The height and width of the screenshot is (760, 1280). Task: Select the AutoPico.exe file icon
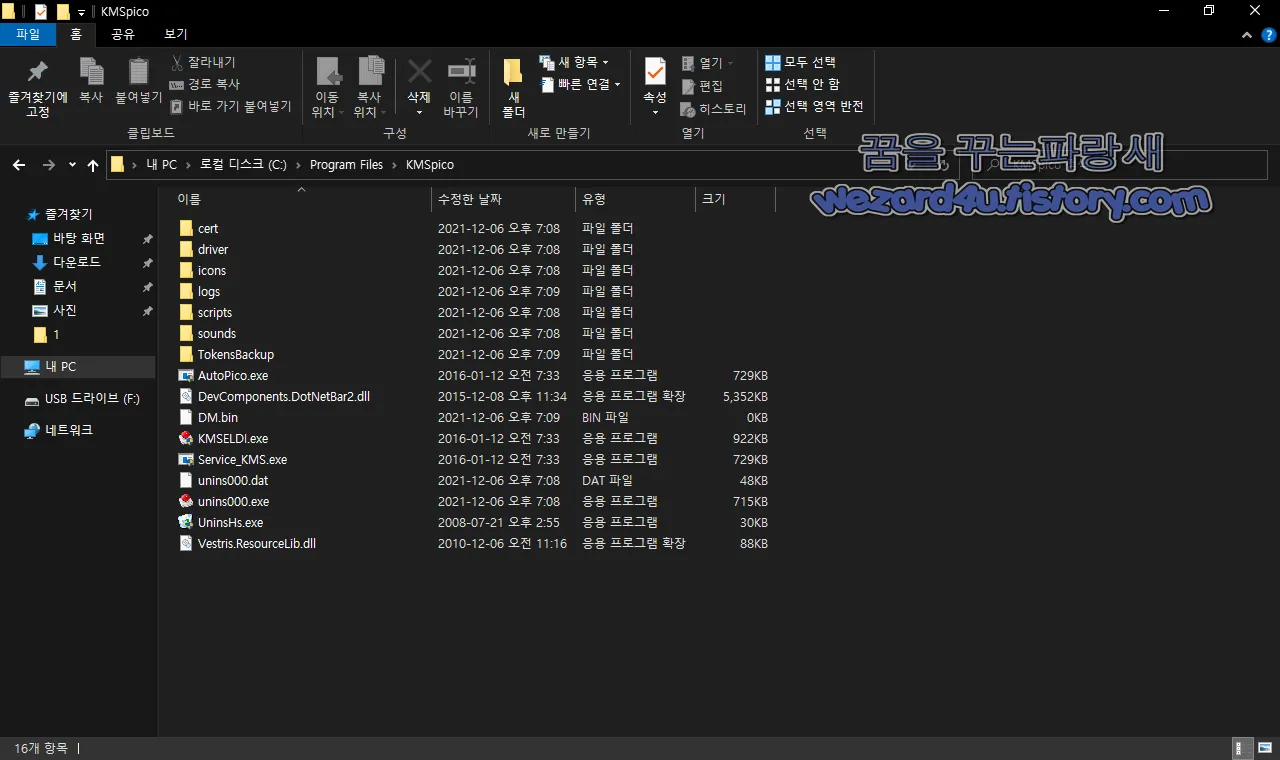click(186, 375)
